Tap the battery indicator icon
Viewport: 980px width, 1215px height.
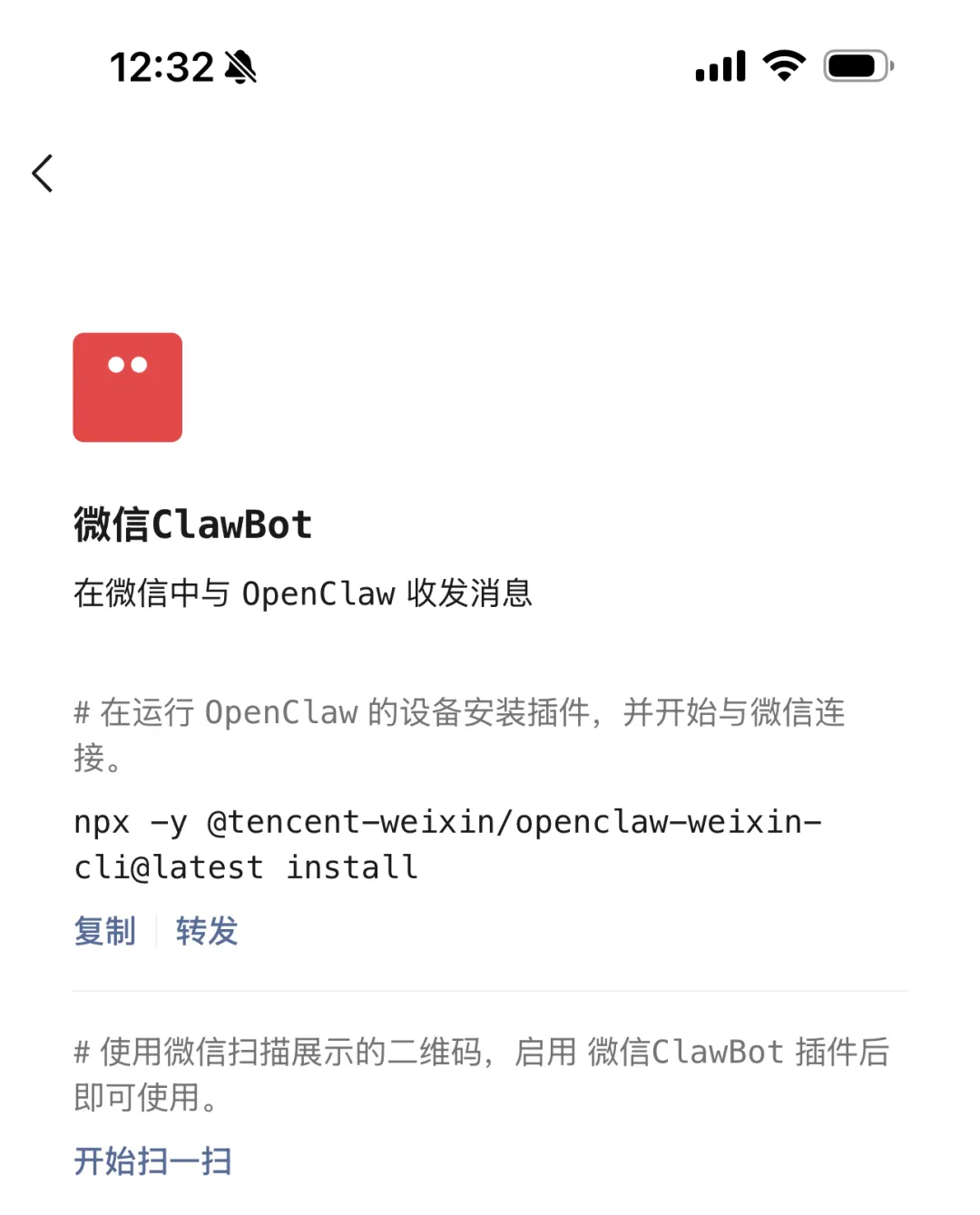[858, 66]
